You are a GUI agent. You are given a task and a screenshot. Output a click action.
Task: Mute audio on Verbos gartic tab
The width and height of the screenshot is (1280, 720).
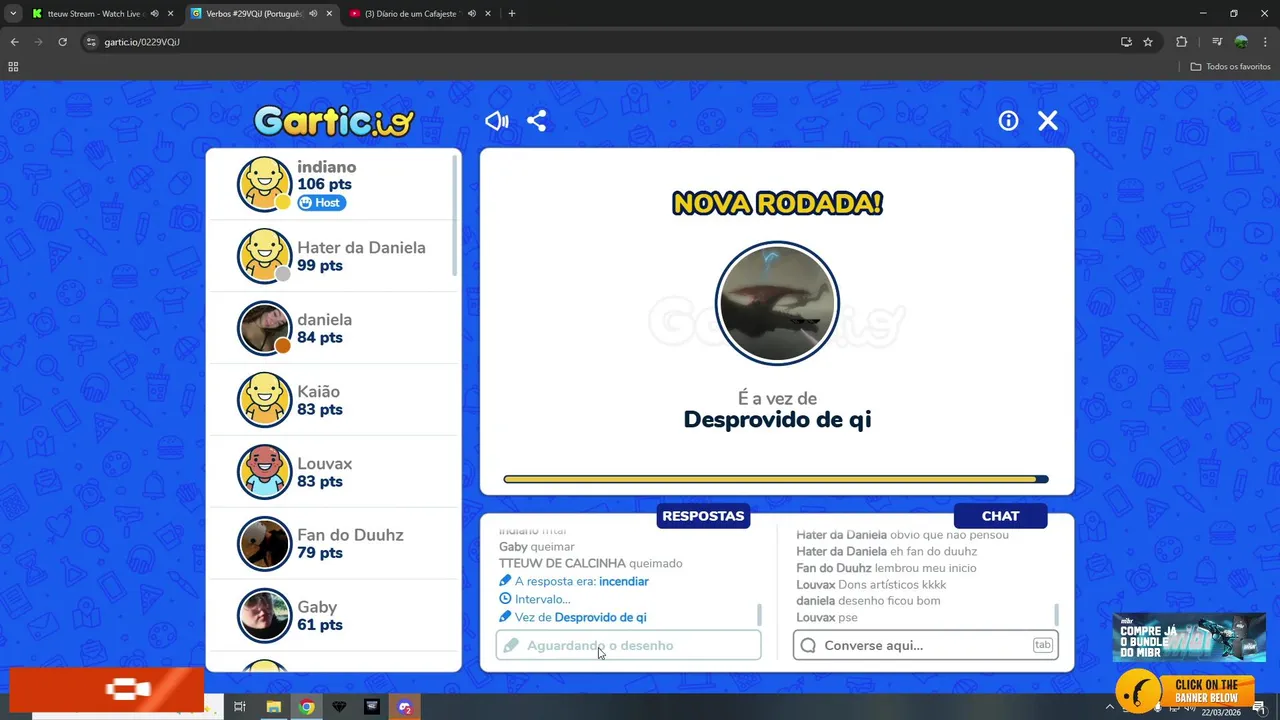point(313,14)
